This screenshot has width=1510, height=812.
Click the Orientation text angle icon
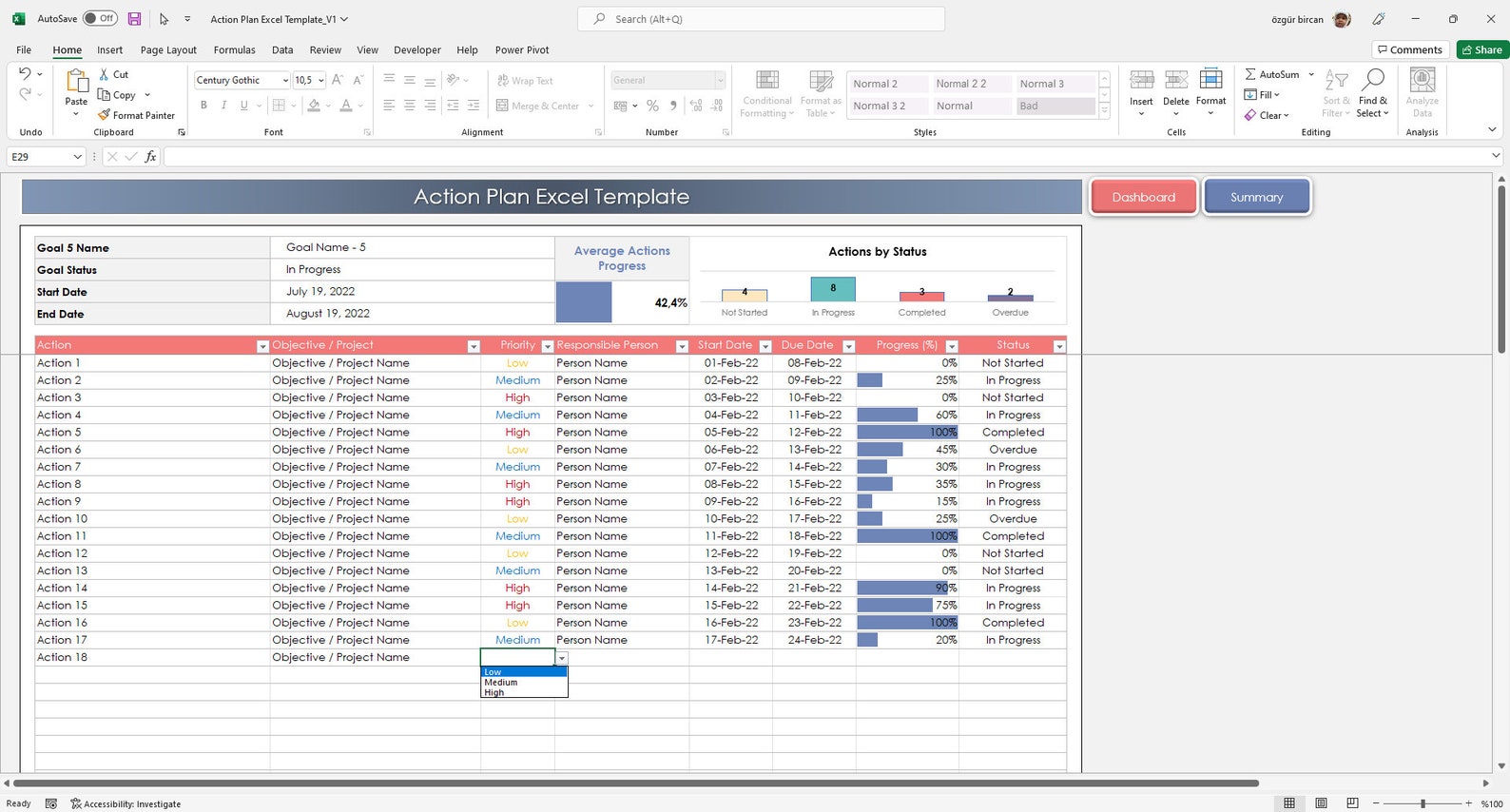(454, 80)
